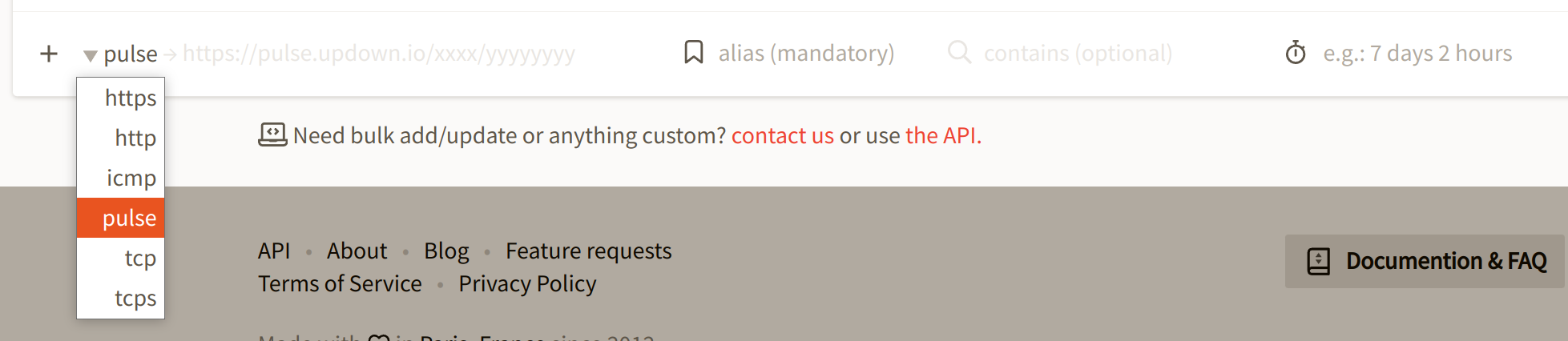This screenshot has height=341, width=1568.
Task: Click the book icon in Documentation button
Action: pos(1318,262)
